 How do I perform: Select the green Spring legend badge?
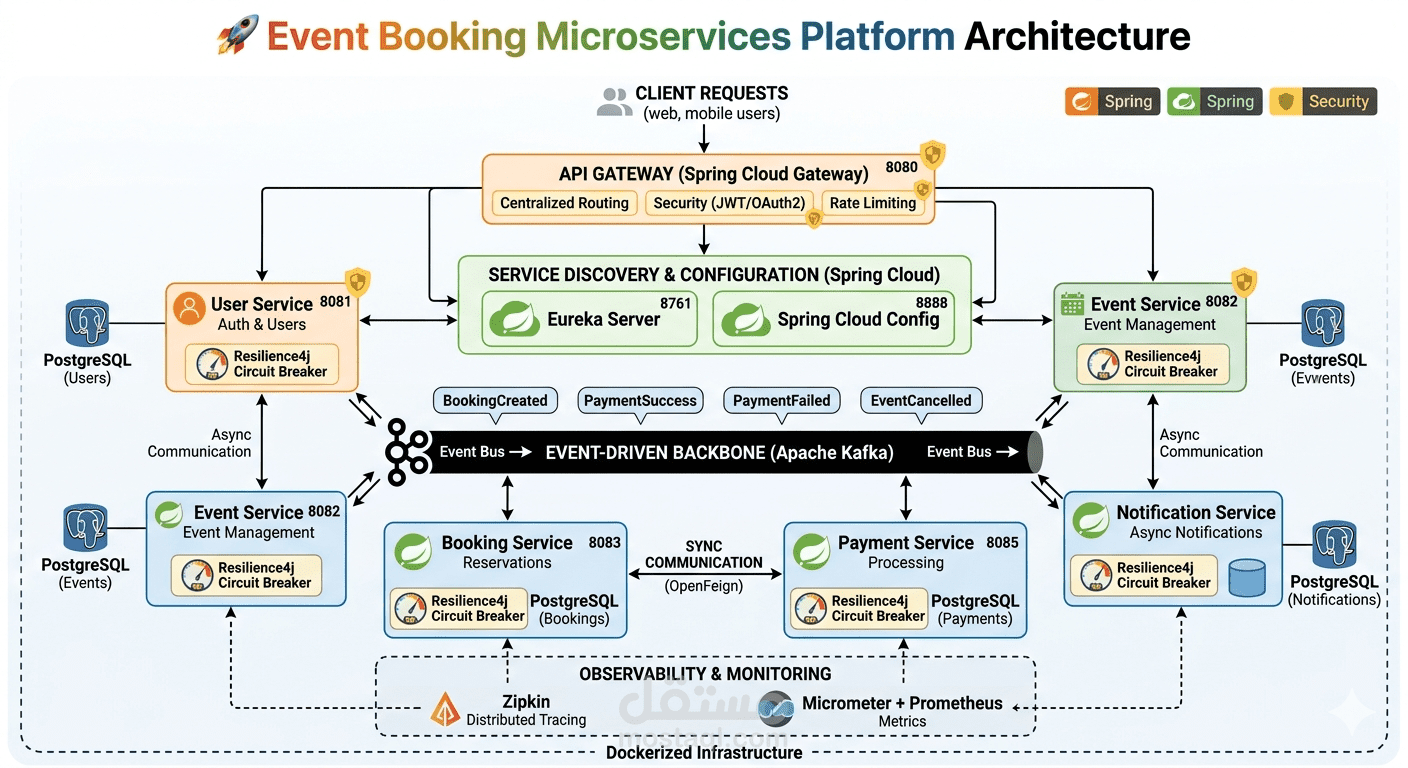click(1214, 101)
